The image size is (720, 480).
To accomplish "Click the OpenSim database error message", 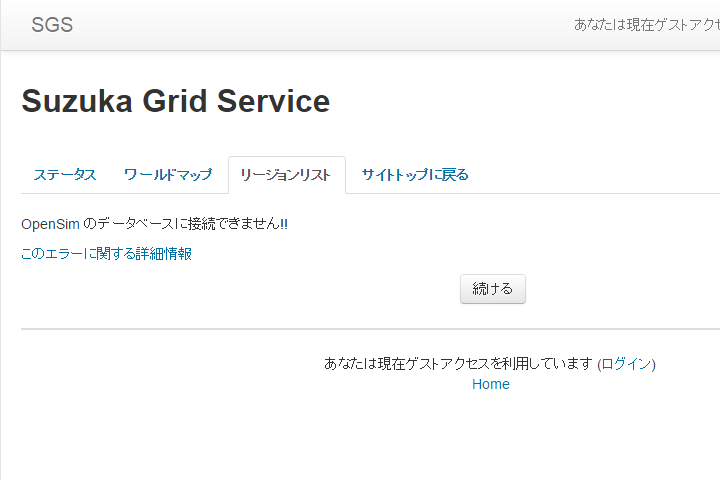I will [154, 224].
